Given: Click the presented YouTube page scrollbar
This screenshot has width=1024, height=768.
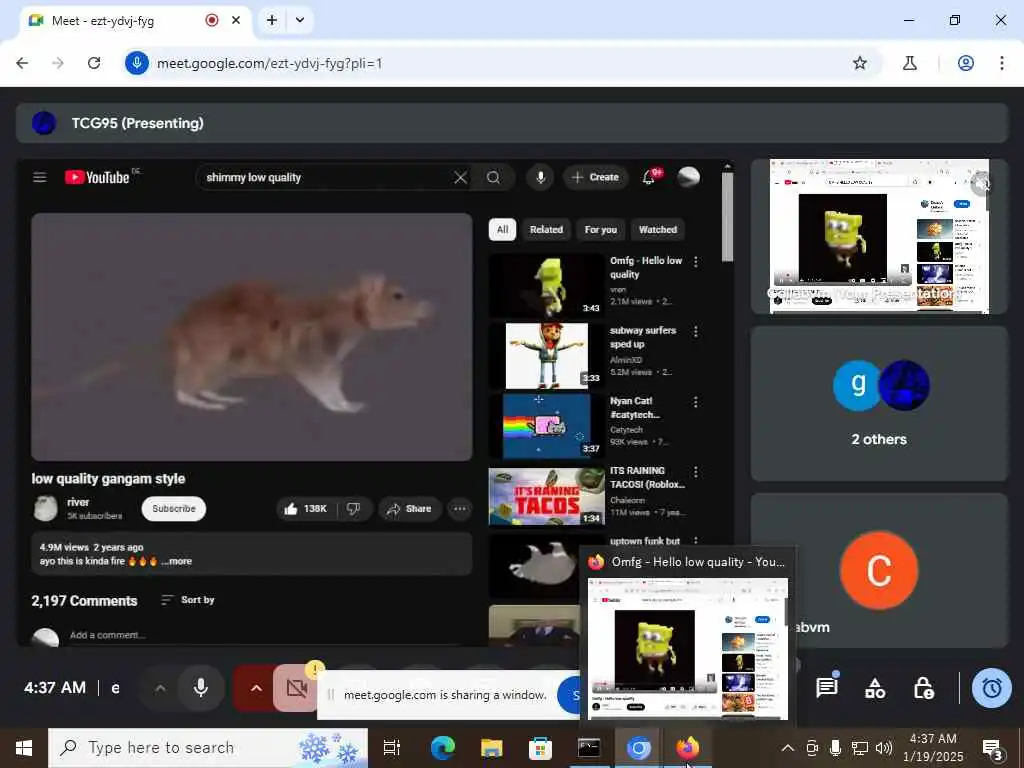Looking at the screenshot, I should tap(728, 216).
